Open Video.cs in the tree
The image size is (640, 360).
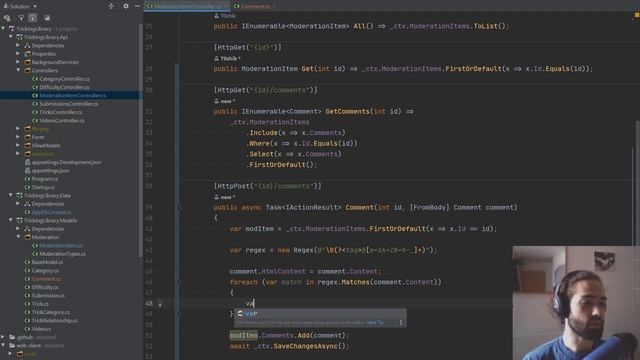click(x=41, y=329)
